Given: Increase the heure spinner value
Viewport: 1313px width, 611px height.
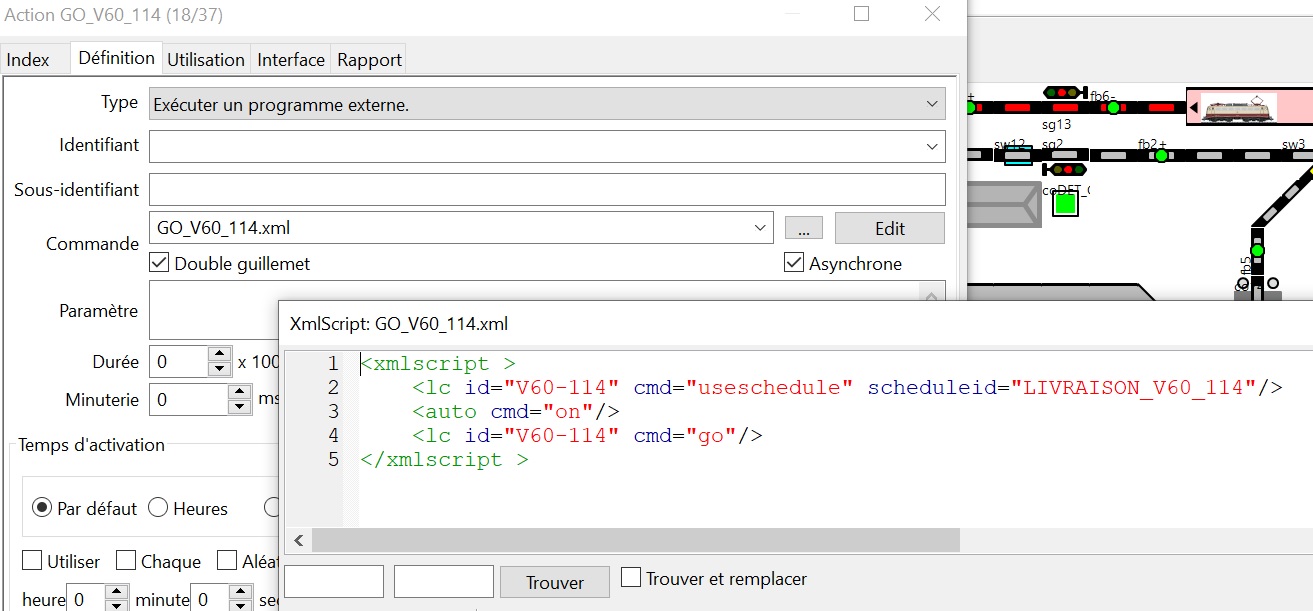Looking at the screenshot, I should pyautogui.click(x=116, y=592).
